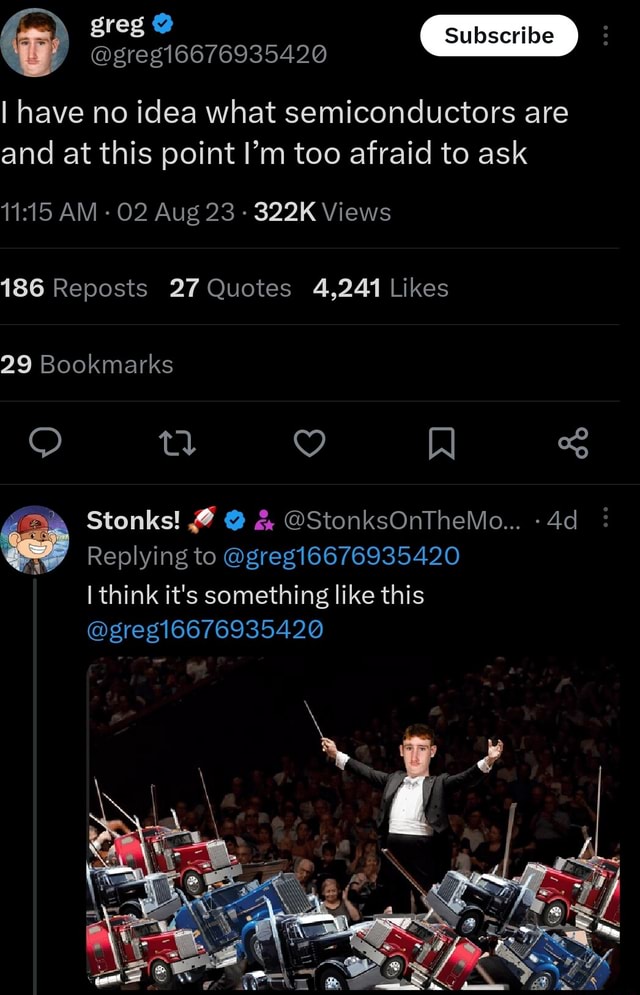The image size is (640, 995).
Task: Bookmark this tweet
Action: [442, 441]
